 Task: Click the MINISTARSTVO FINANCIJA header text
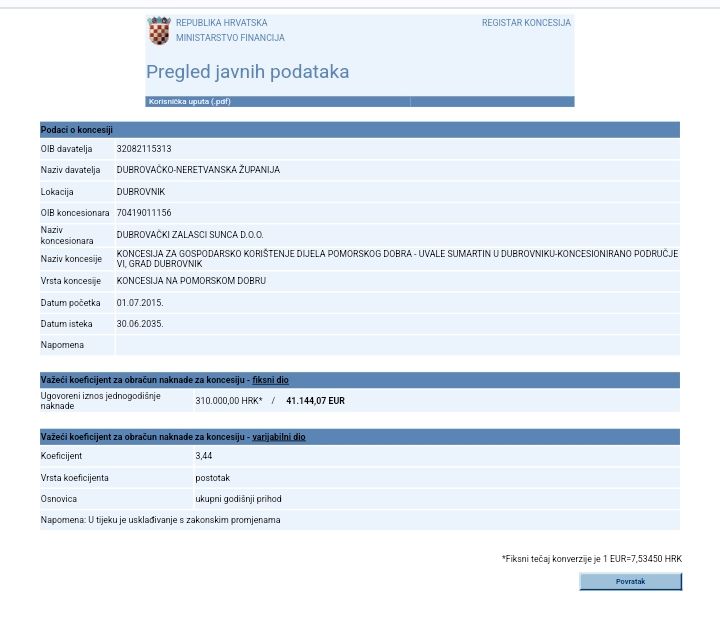(230, 38)
